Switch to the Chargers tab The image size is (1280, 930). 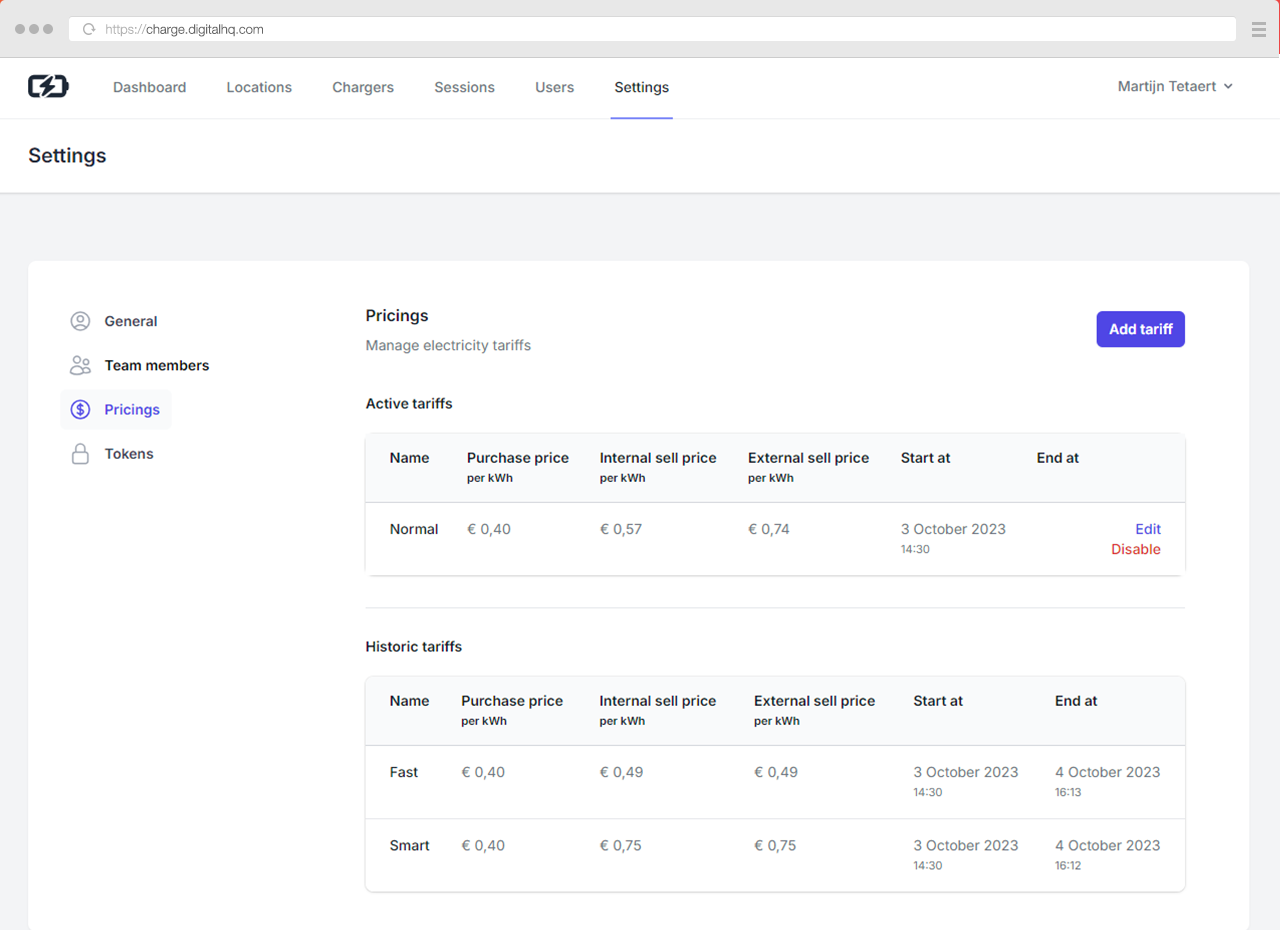[x=363, y=87]
